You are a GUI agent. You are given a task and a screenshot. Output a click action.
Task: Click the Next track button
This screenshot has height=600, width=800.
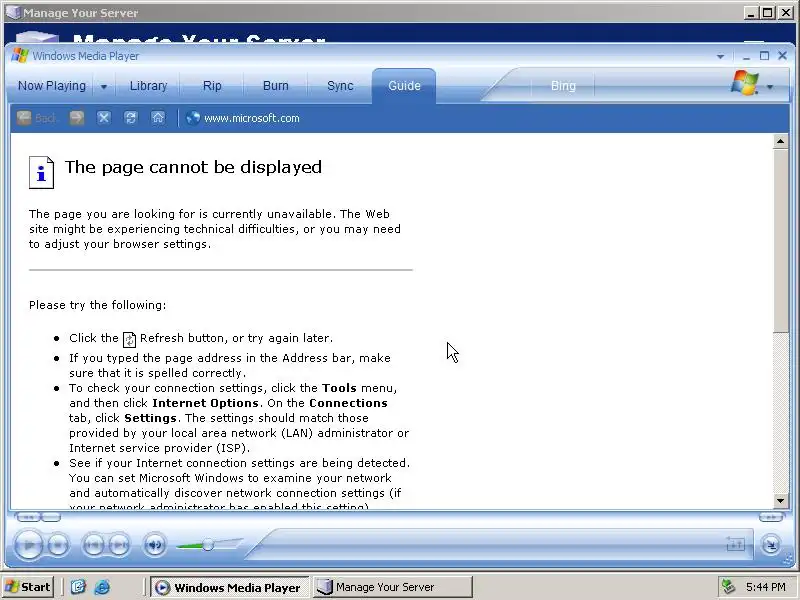pos(119,545)
